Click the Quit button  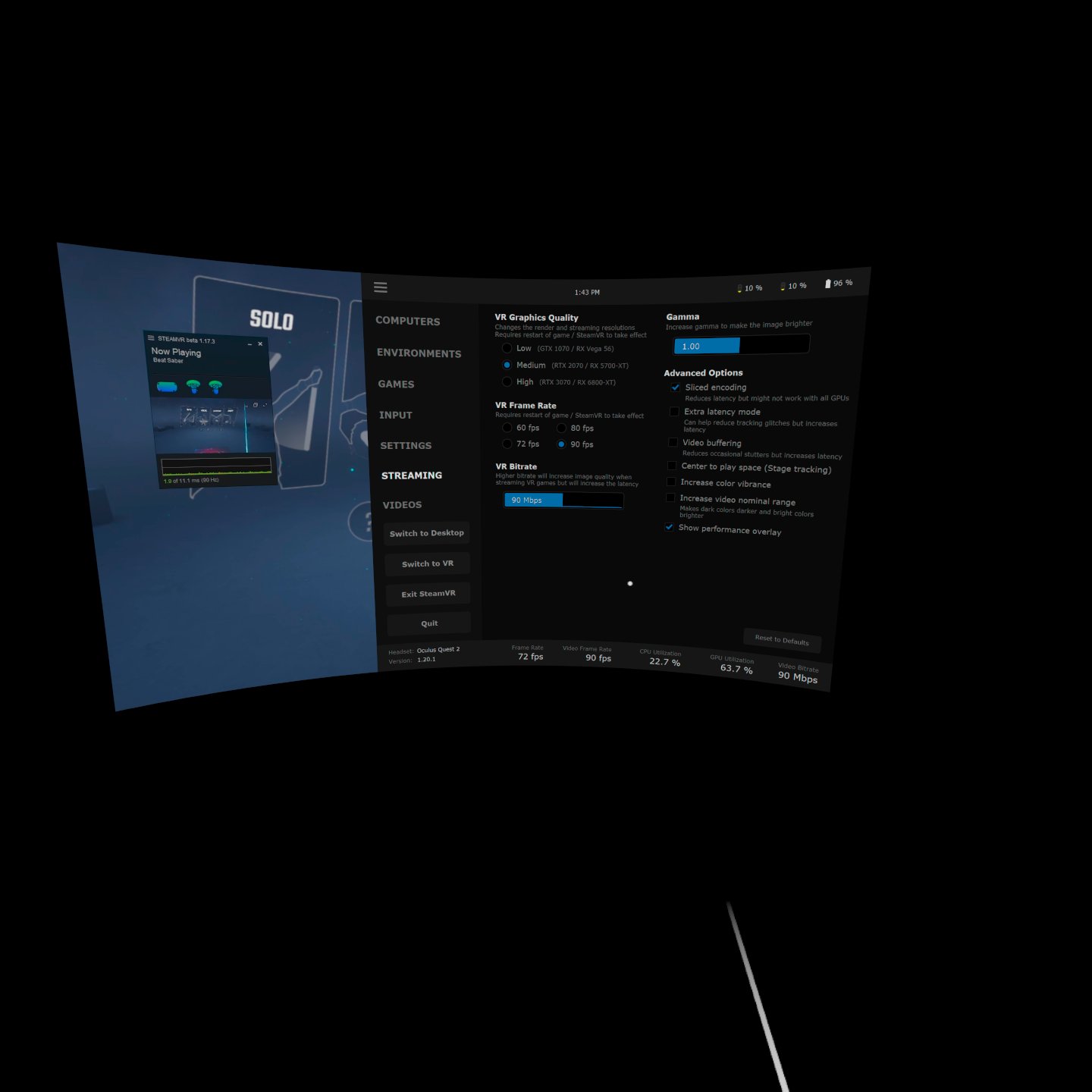point(429,623)
